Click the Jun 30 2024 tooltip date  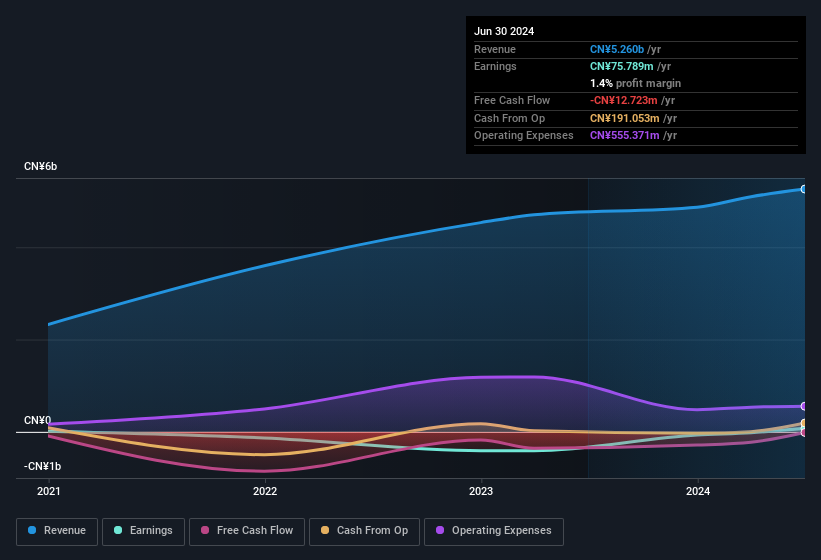click(504, 31)
